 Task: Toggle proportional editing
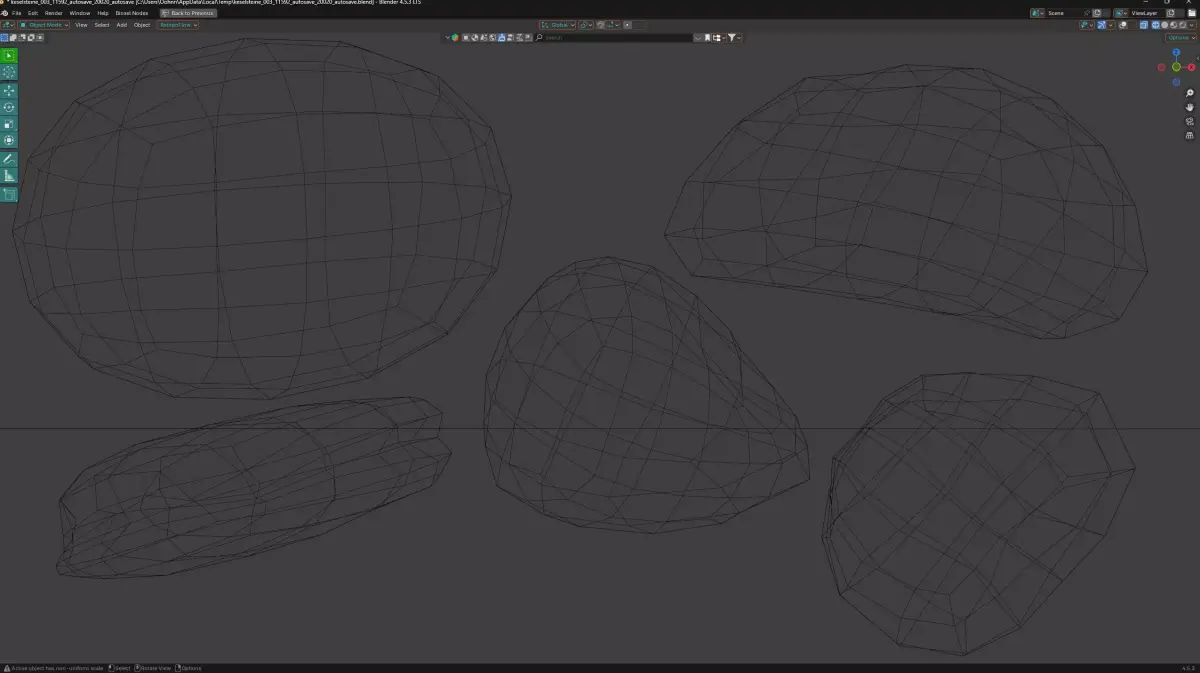pyautogui.click(x=628, y=25)
